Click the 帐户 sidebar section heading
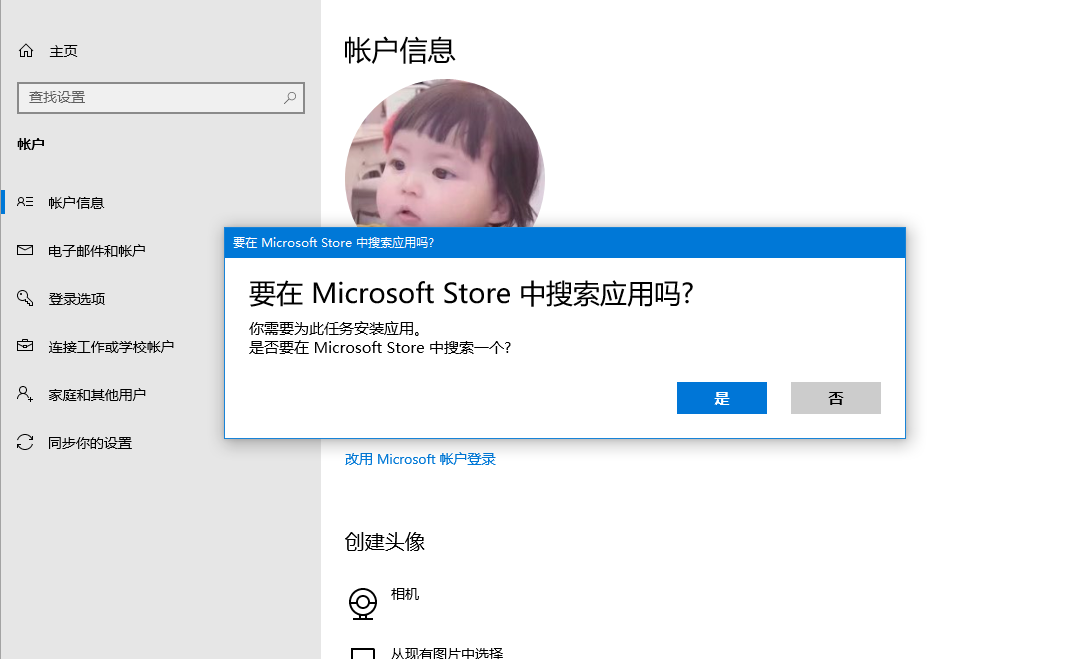This screenshot has width=1091, height=659. (x=31, y=144)
